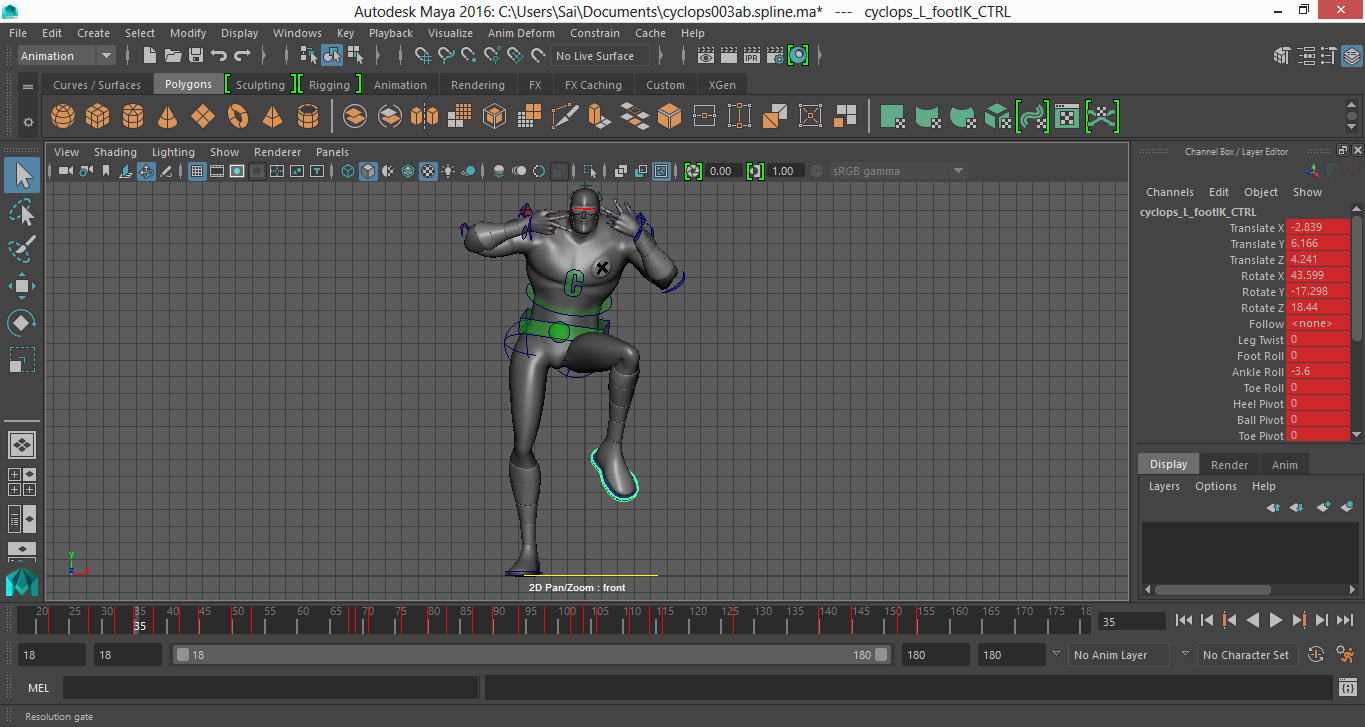Toggle textured display in viewport toolbar
1365x727 pixels.
(x=428, y=171)
